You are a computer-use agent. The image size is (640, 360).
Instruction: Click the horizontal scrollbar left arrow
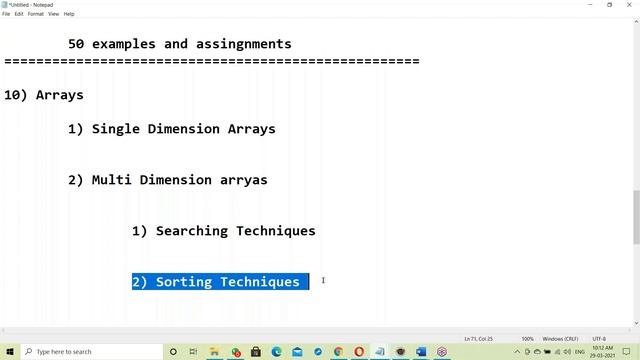click(x=3, y=330)
